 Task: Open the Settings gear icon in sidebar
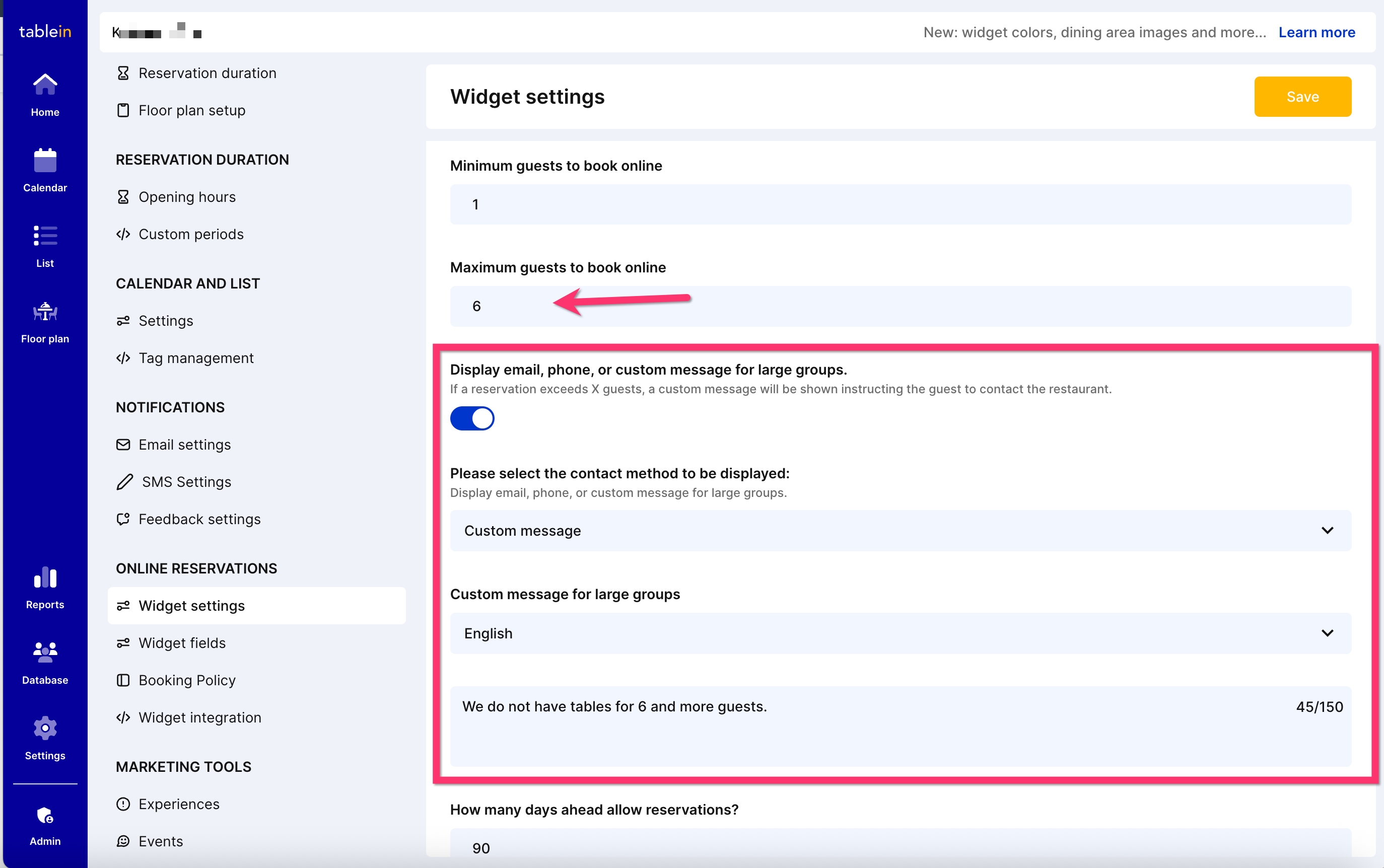[x=45, y=728]
